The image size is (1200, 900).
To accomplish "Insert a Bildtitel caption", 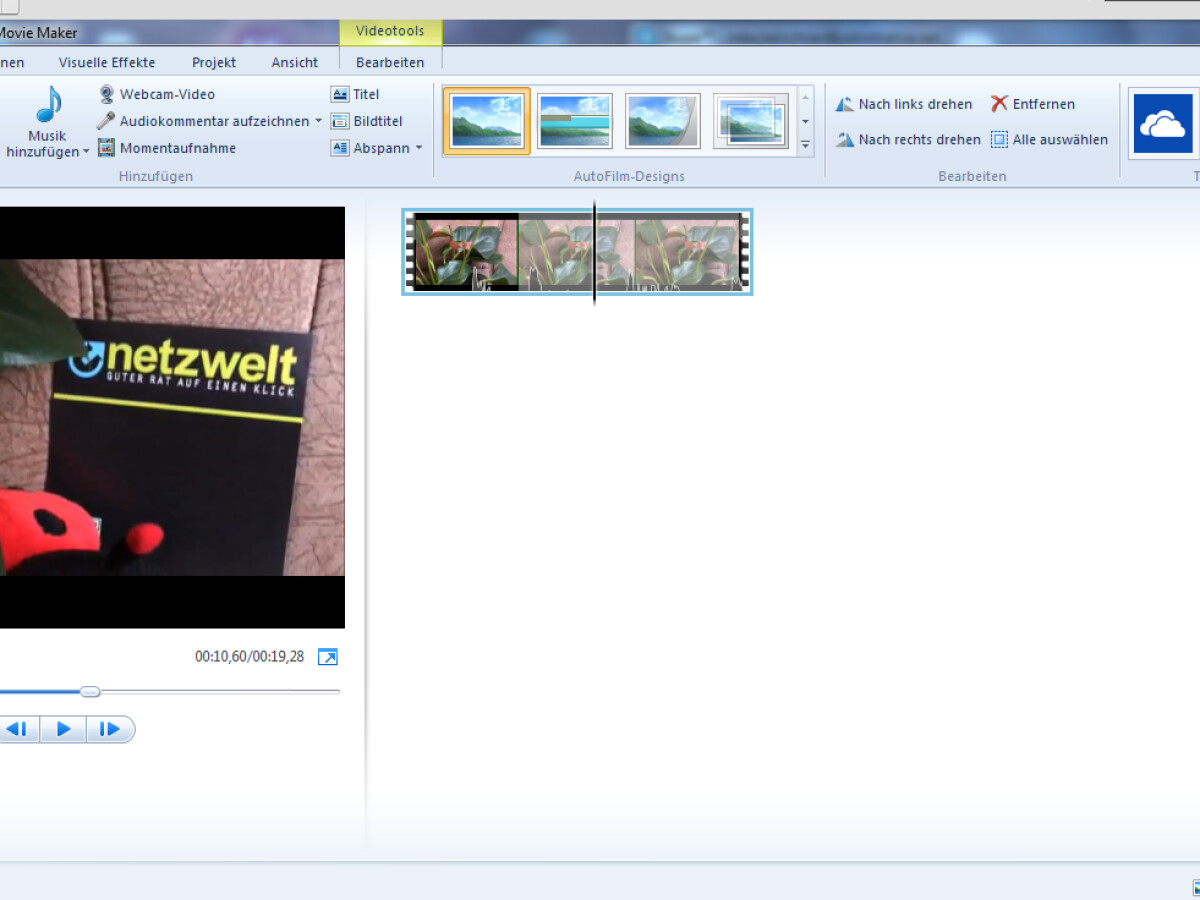I will click(x=377, y=121).
